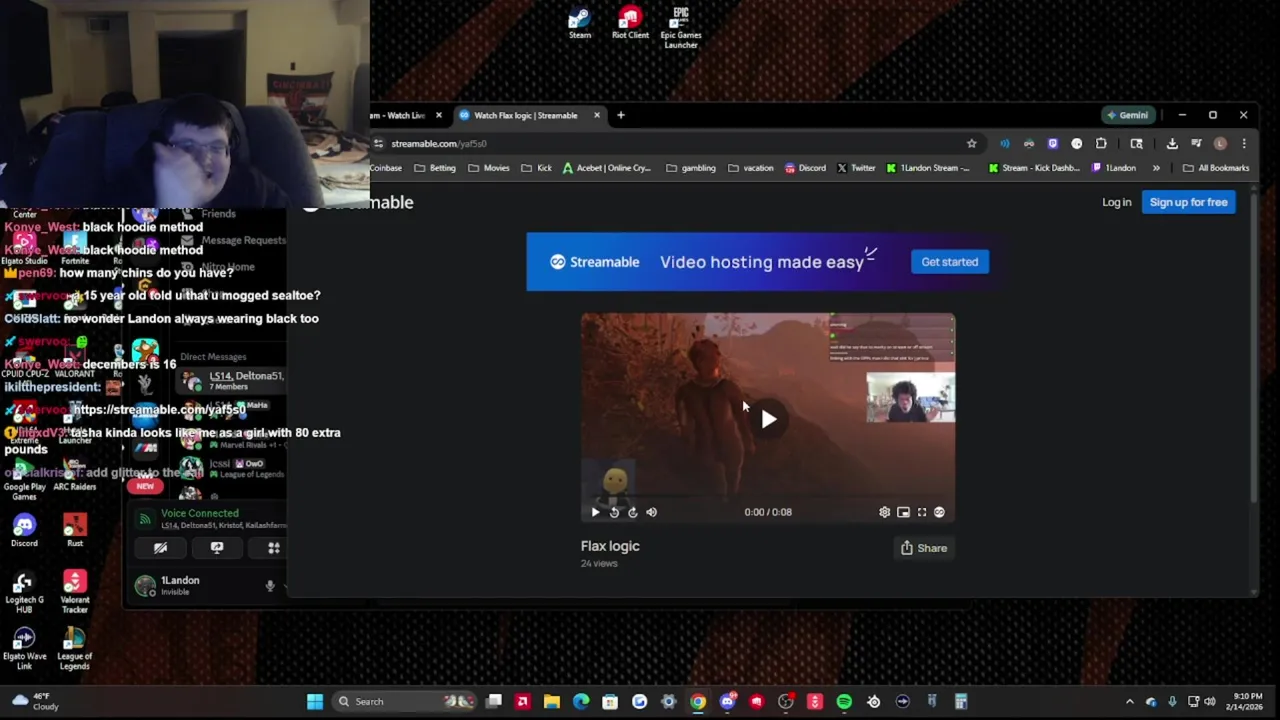The image size is (1280, 720).
Task: Open Gemini button in Chrome title bar
Action: coord(1127,115)
